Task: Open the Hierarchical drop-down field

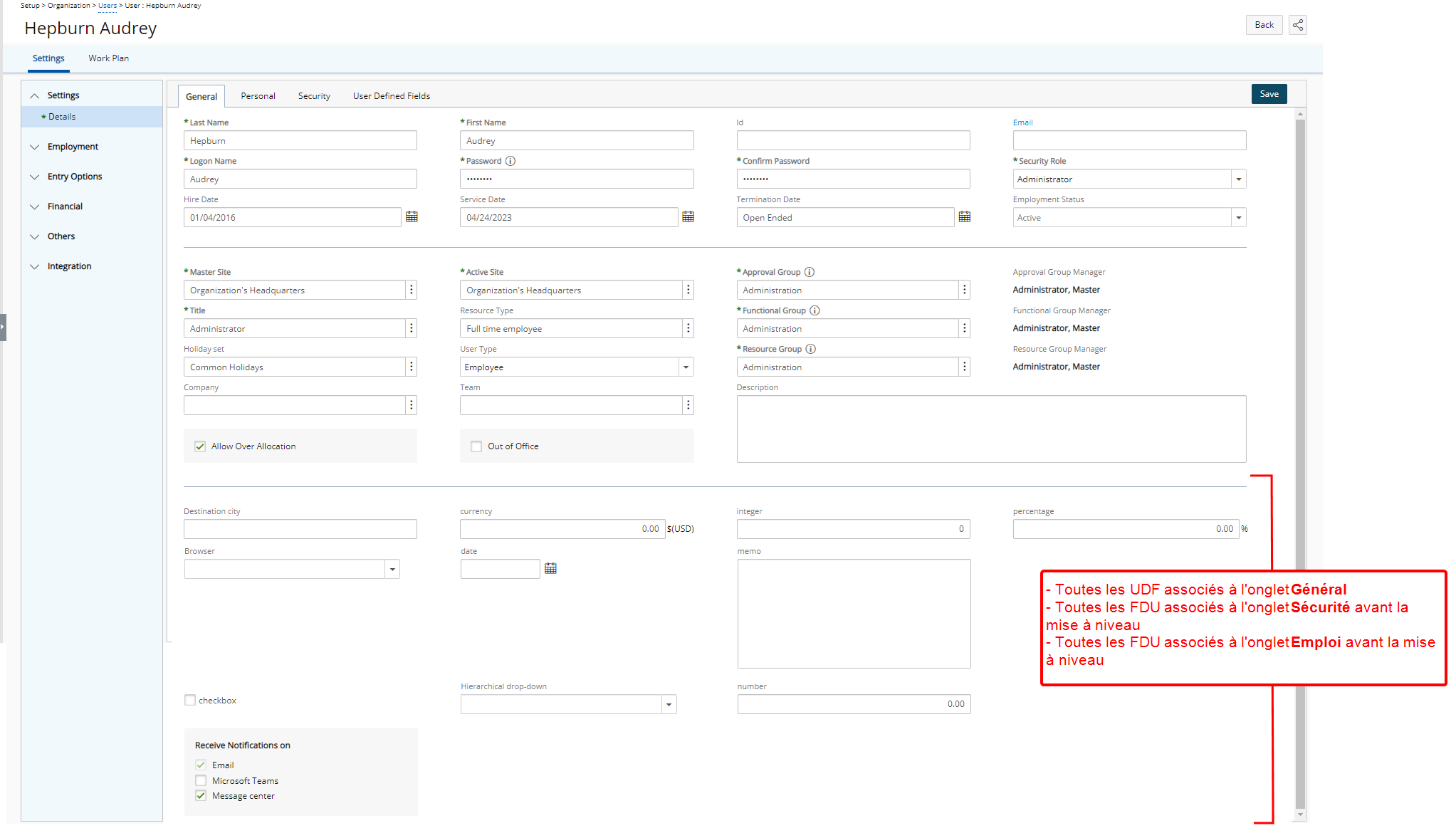Action: 669,704
